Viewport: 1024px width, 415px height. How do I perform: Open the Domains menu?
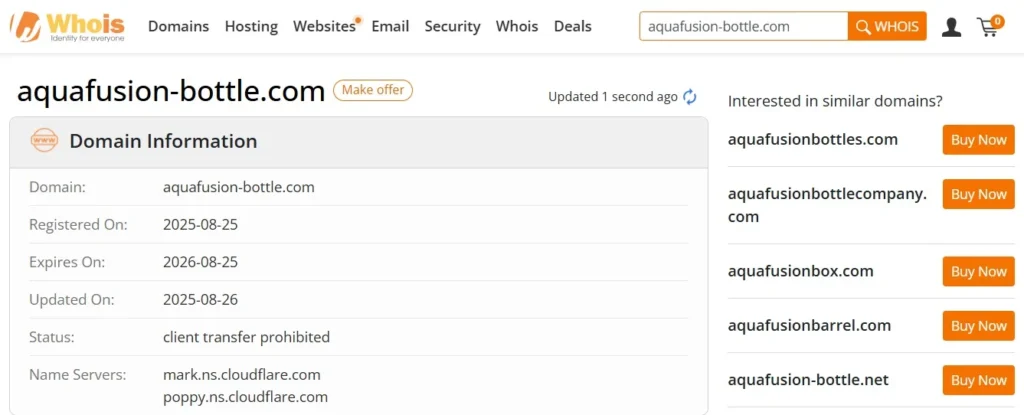tap(178, 26)
